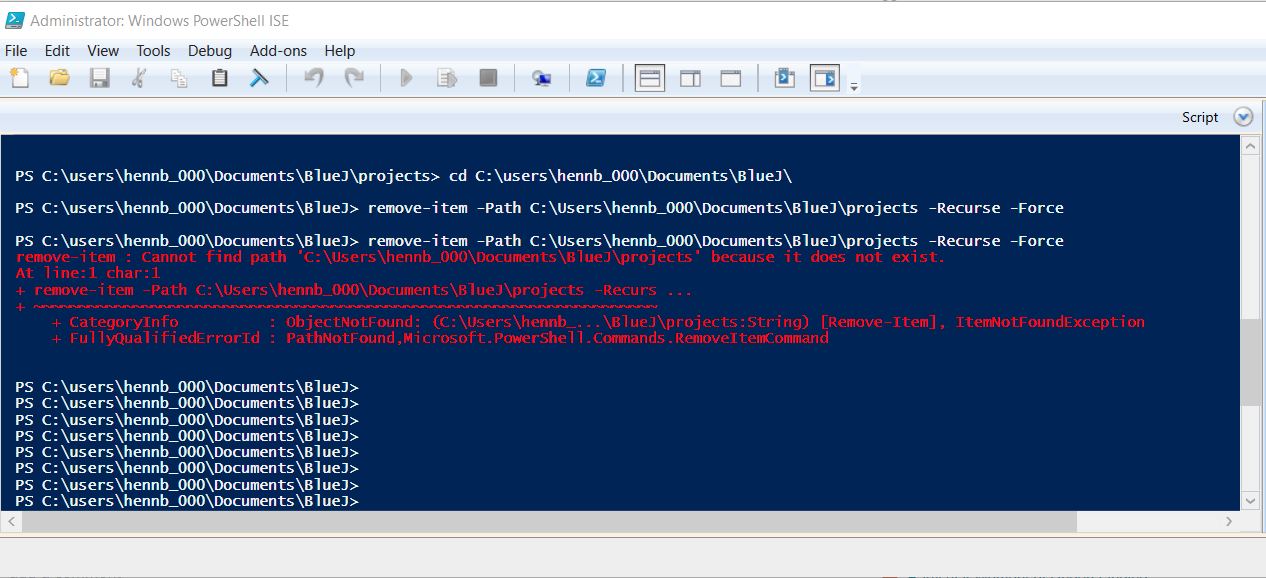Viewport: 1266px width, 578px height.
Task: Cut selection with scissors icon
Action: pyautogui.click(x=139, y=78)
